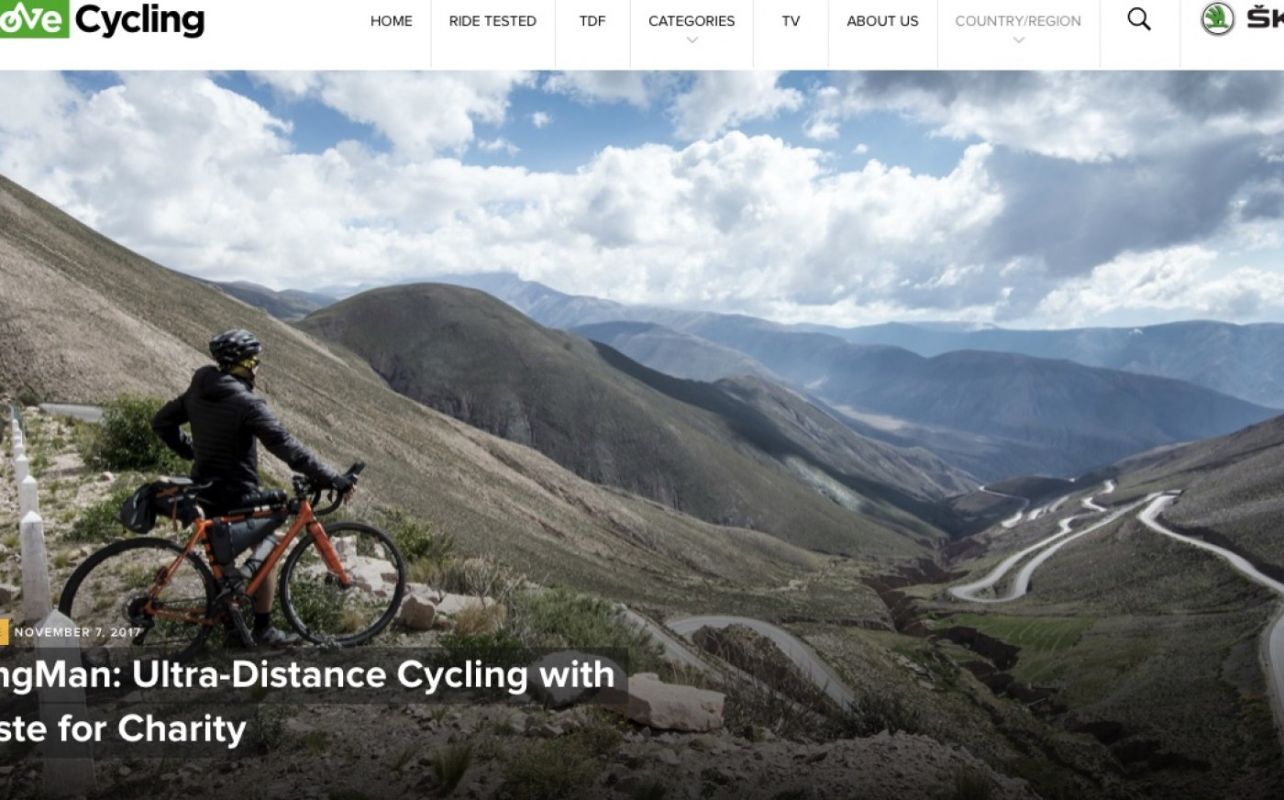Click headline line ending 'for Charity'
The width and height of the screenshot is (1284, 800).
click(123, 729)
